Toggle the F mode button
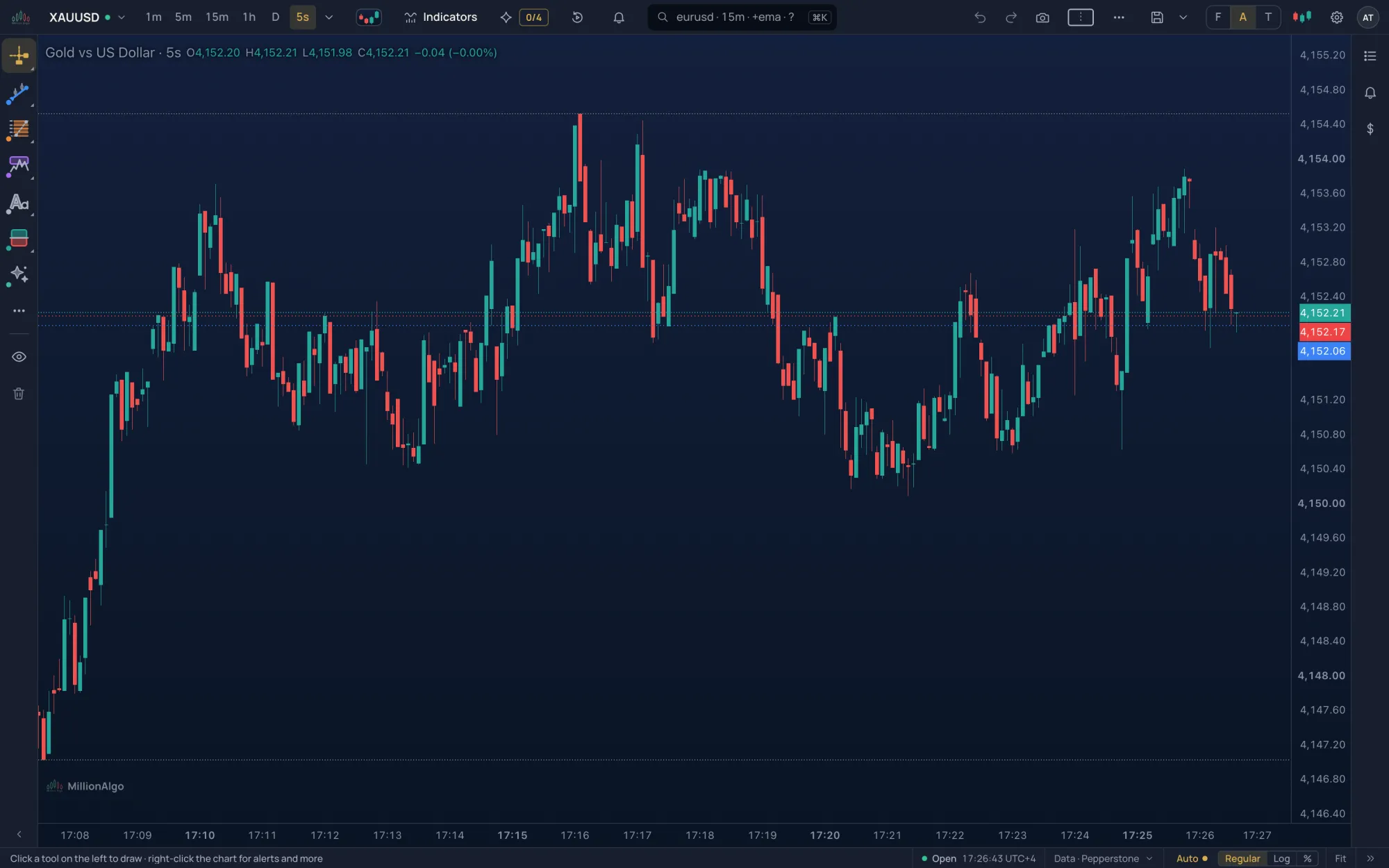Image resolution: width=1389 pixels, height=868 pixels. (x=1218, y=17)
